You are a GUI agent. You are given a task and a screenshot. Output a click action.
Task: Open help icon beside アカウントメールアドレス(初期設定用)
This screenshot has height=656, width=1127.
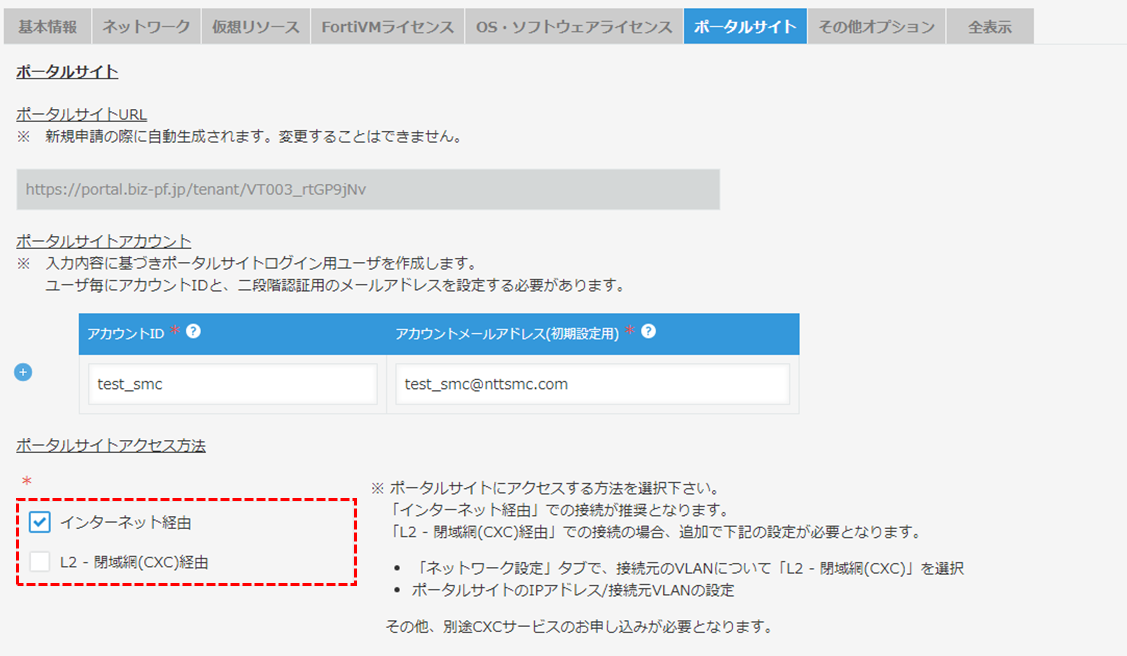pos(648,331)
